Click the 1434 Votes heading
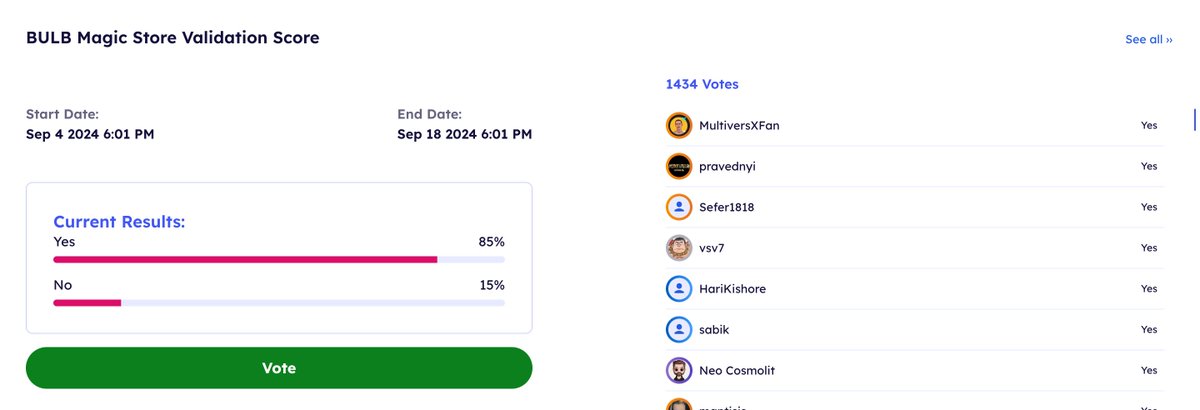1200x410 pixels. point(702,84)
